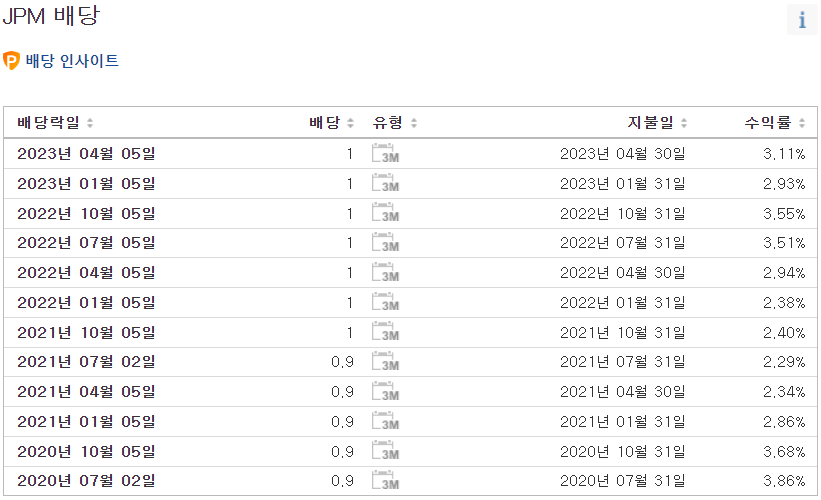The height and width of the screenshot is (500, 821).
Task: Click the payment date 2021년 07월 31일
Action: click(623, 362)
